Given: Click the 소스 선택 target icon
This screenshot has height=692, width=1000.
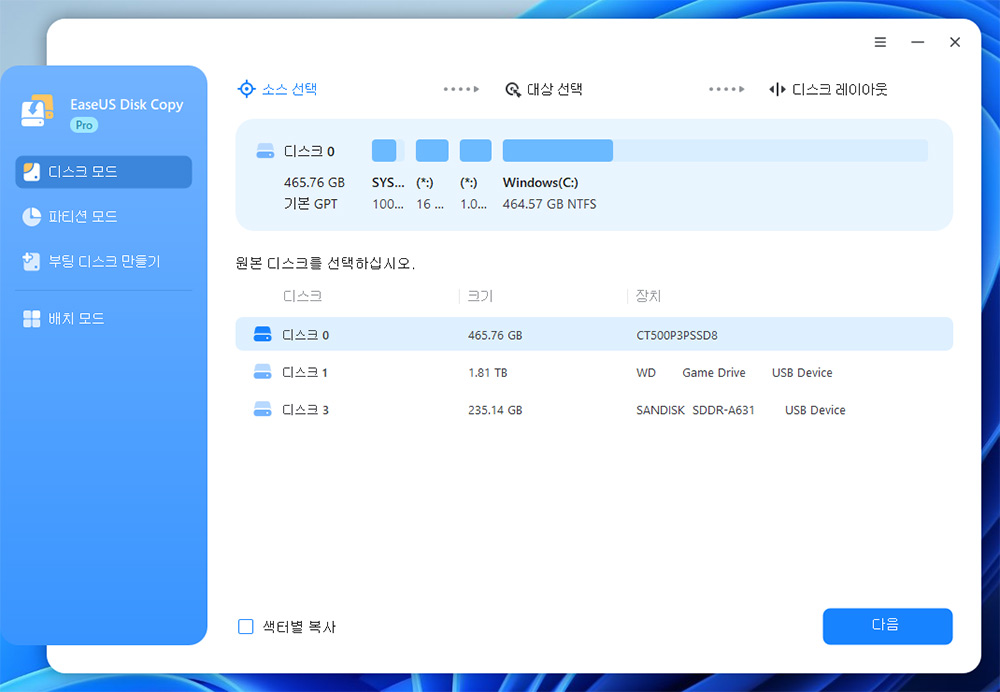Looking at the screenshot, I should click(x=246, y=89).
